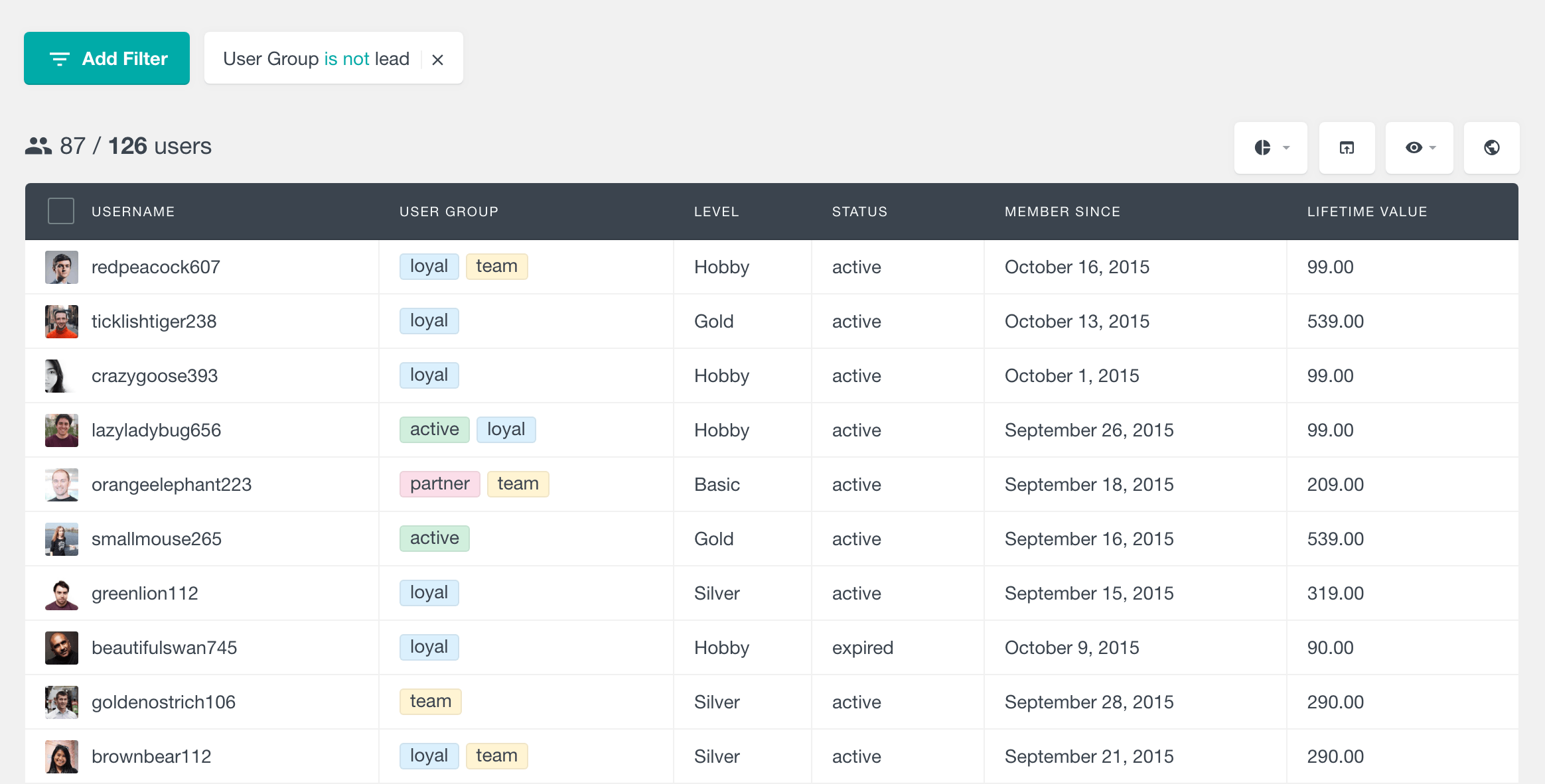Click brownbear112 avatar image
The width and height of the screenshot is (1545, 784).
pos(62,757)
